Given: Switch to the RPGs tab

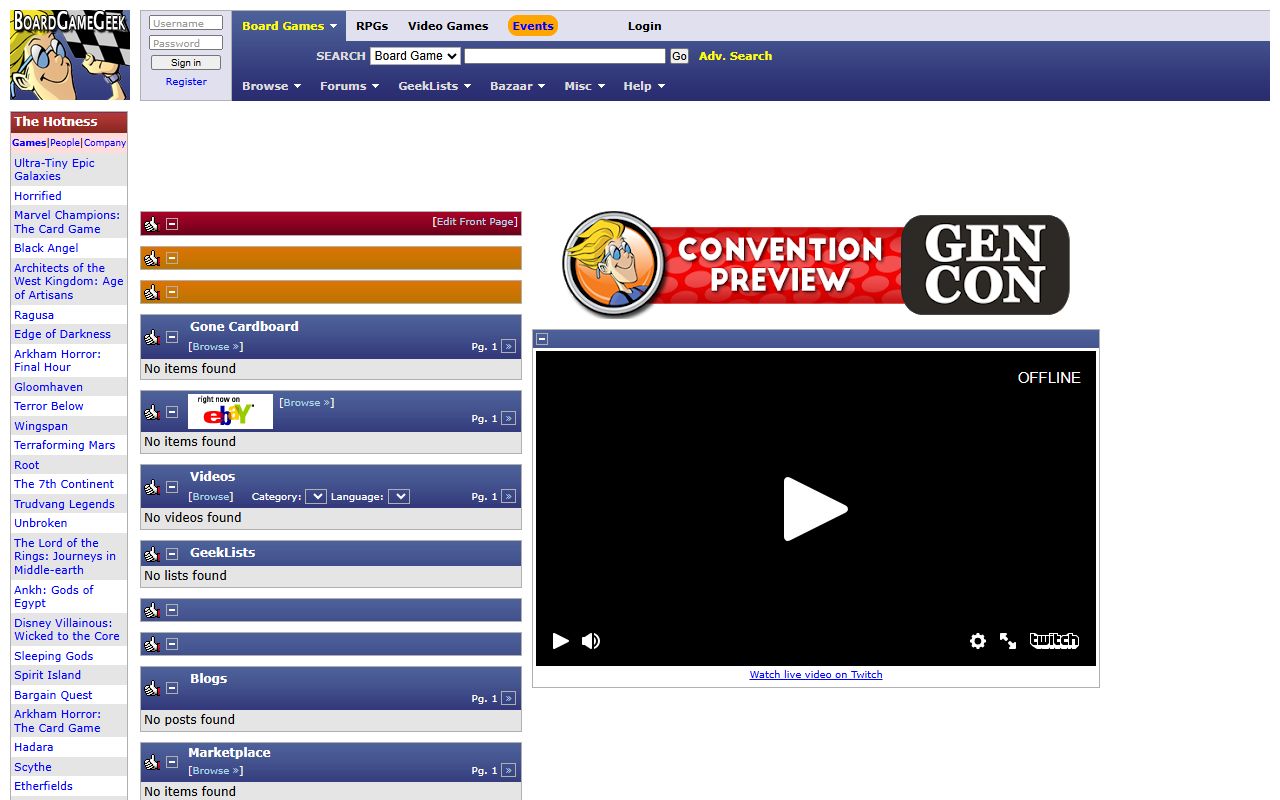Looking at the screenshot, I should point(372,26).
